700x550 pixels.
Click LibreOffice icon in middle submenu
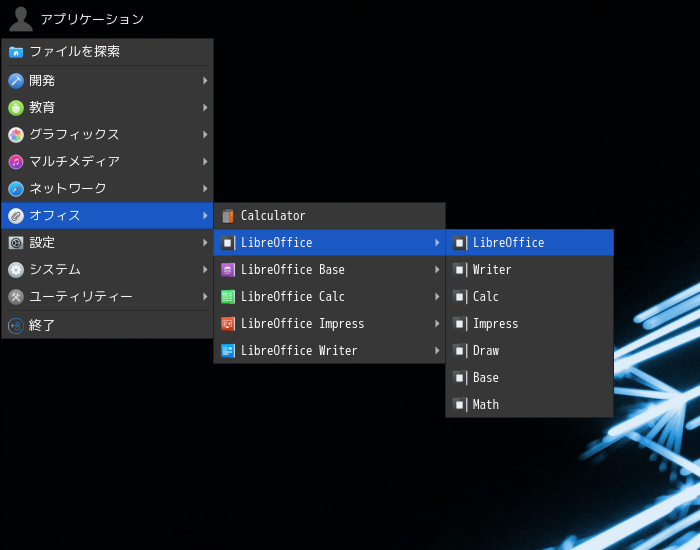click(228, 243)
